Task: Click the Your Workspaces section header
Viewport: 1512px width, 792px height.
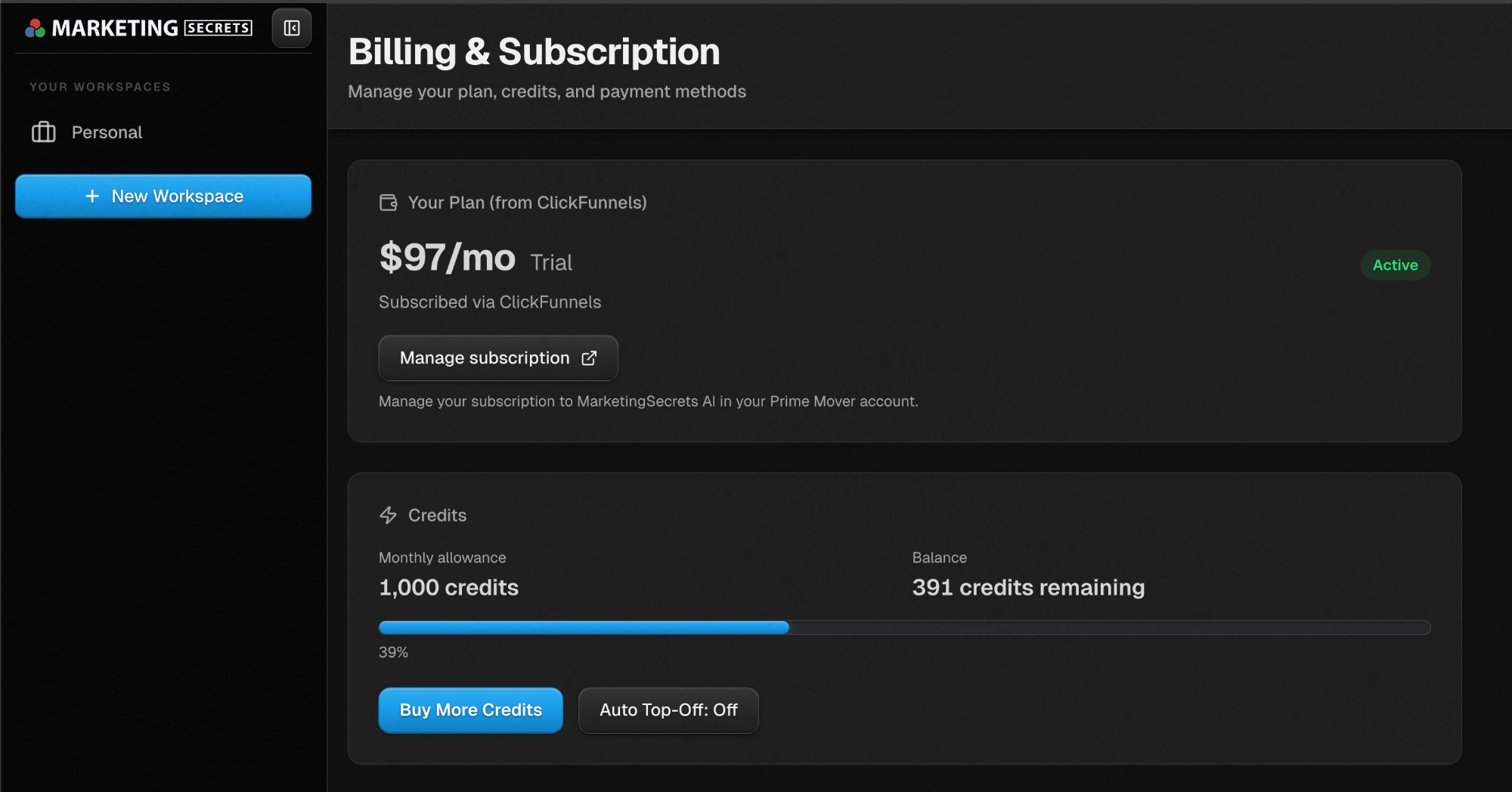Action: point(100,86)
